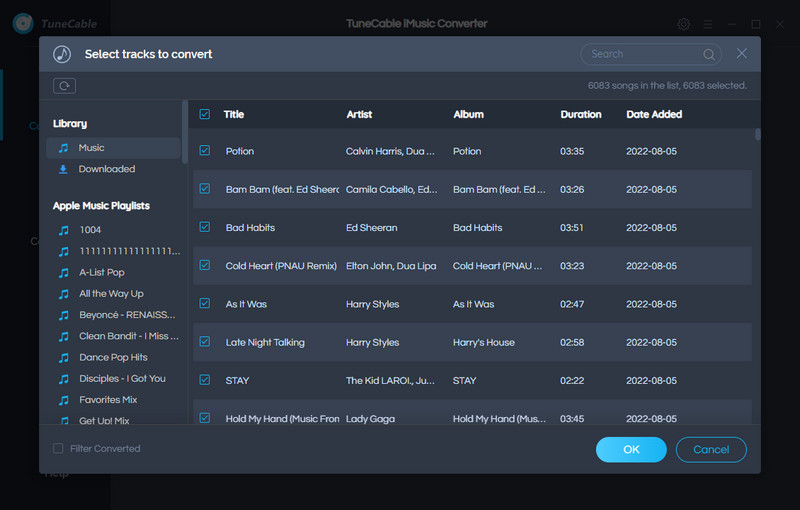This screenshot has height=510, width=800.
Task: Click the refresh library icon button
Action: click(64, 86)
